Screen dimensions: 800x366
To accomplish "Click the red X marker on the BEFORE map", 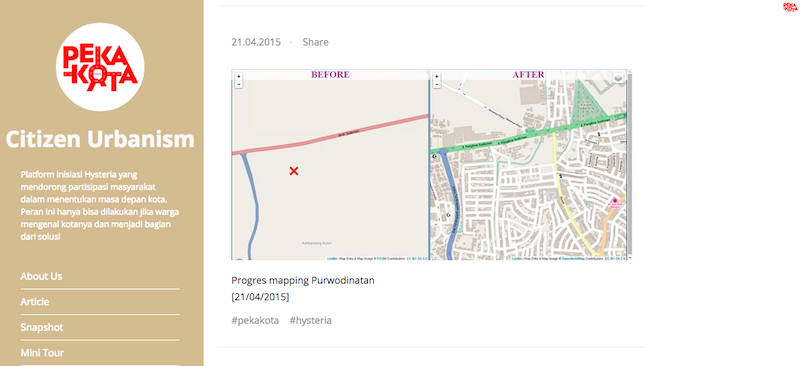I will click(x=293, y=171).
